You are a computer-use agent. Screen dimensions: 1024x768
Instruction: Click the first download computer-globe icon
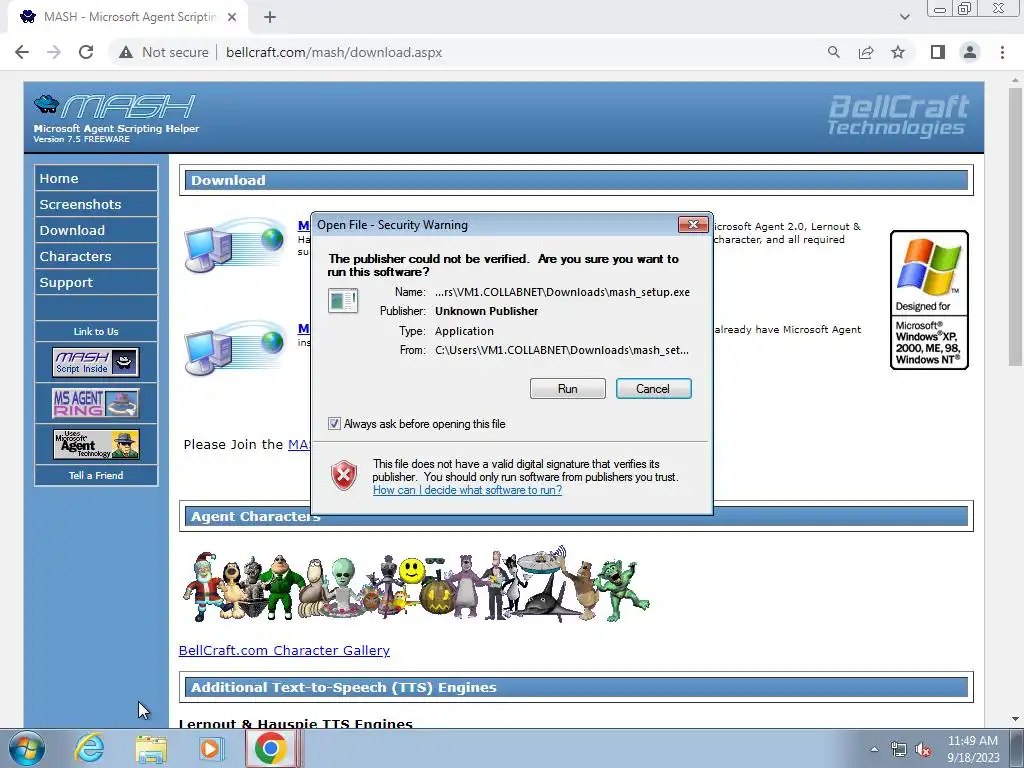pos(234,245)
